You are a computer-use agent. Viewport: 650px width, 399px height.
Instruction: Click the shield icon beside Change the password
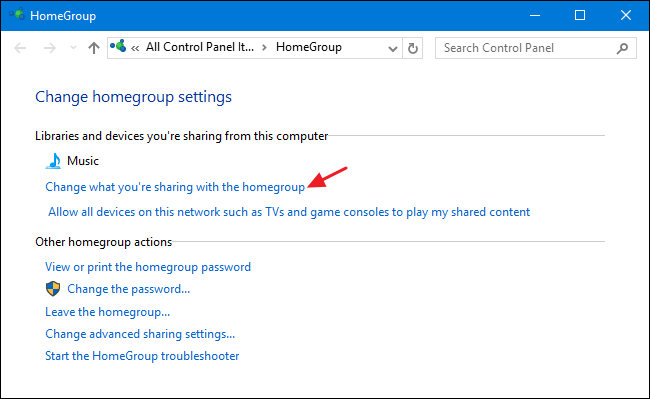[x=53, y=289]
